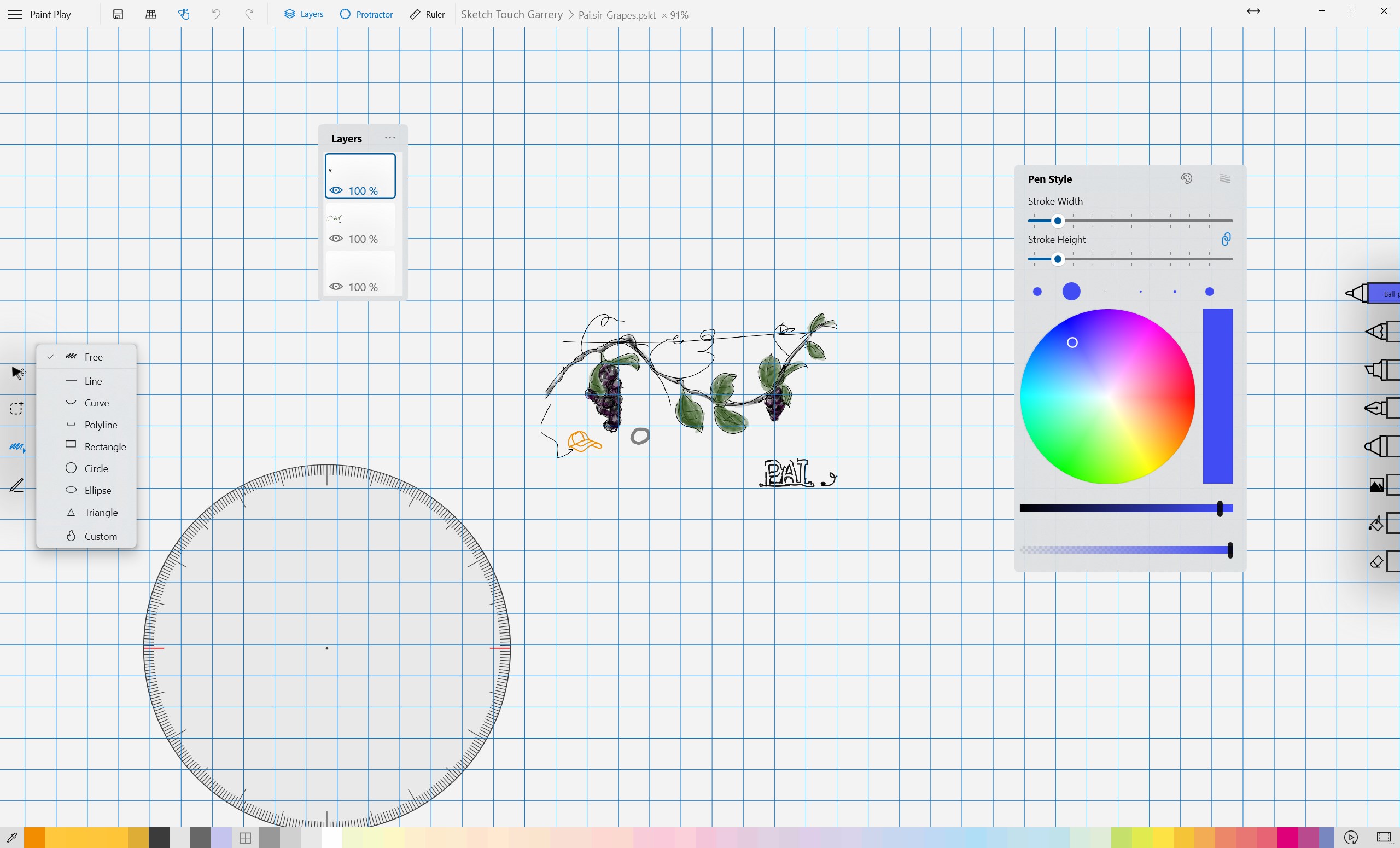Toggle visibility of the middle layer
Viewport: 1400px width, 848px height.
coord(335,239)
